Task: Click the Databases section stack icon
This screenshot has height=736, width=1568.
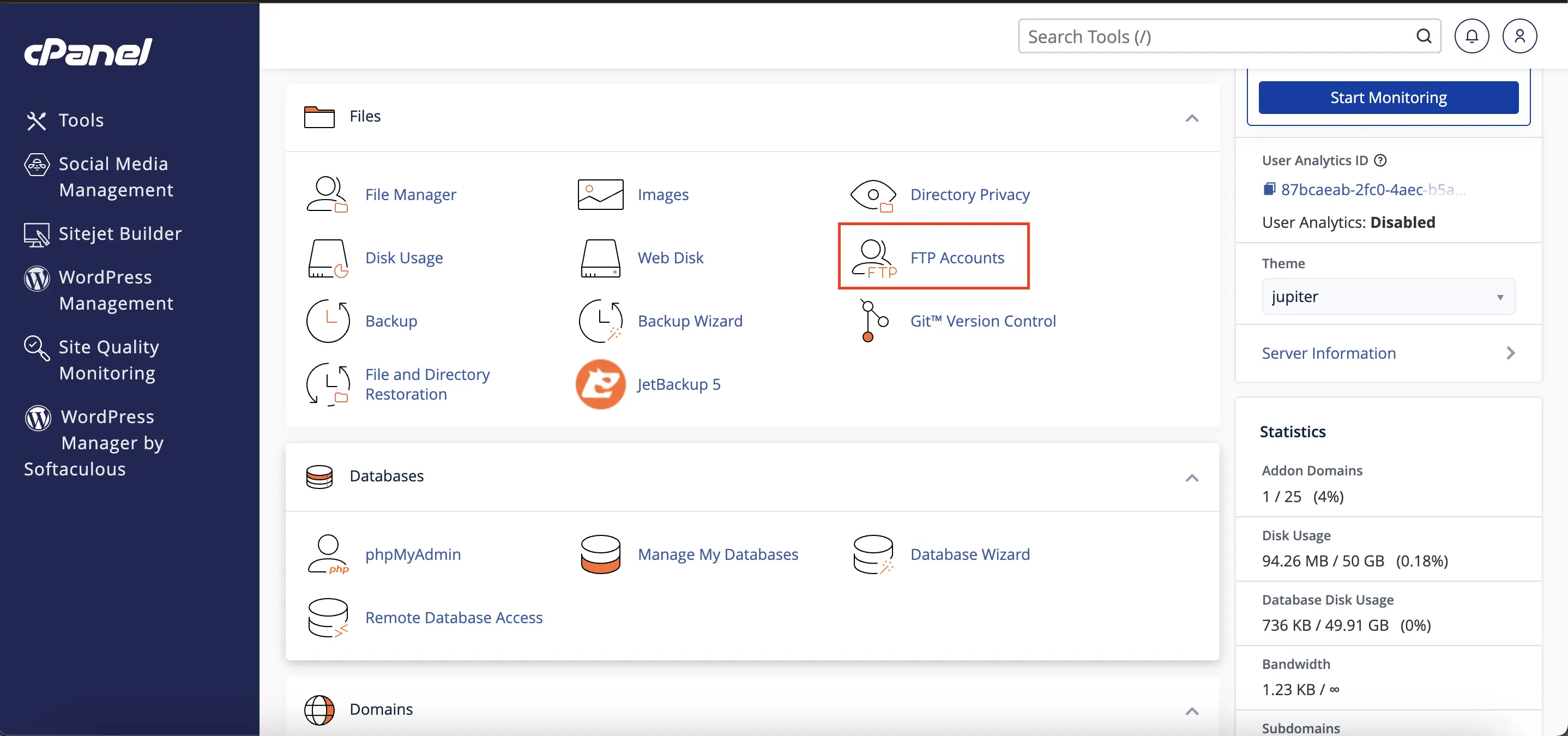Action: tap(319, 476)
